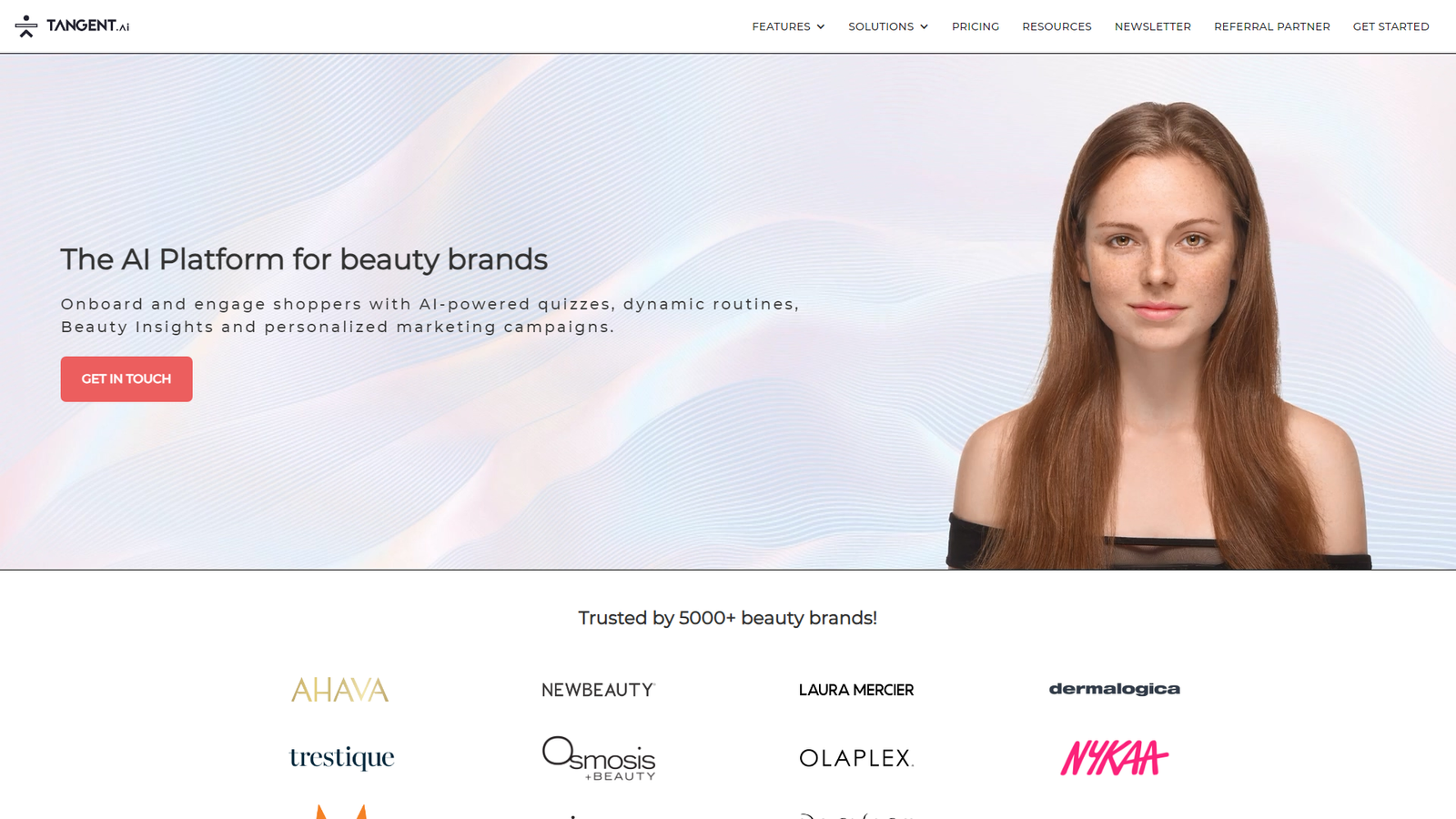Go to Resources in the navigation
The width and height of the screenshot is (1456, 819).
click(1057, 26)
